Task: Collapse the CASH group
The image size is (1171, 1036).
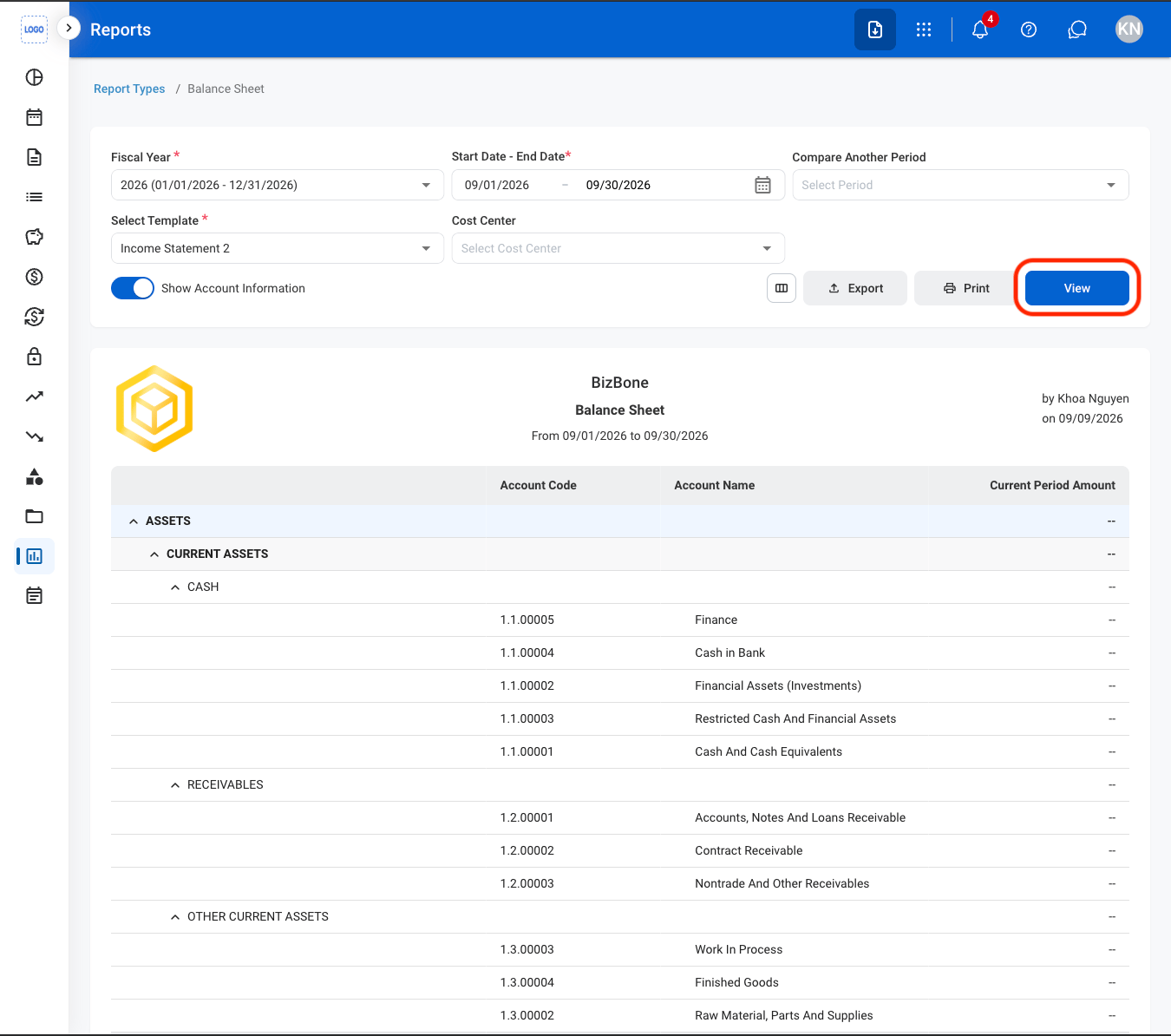Action: [175, 587]
